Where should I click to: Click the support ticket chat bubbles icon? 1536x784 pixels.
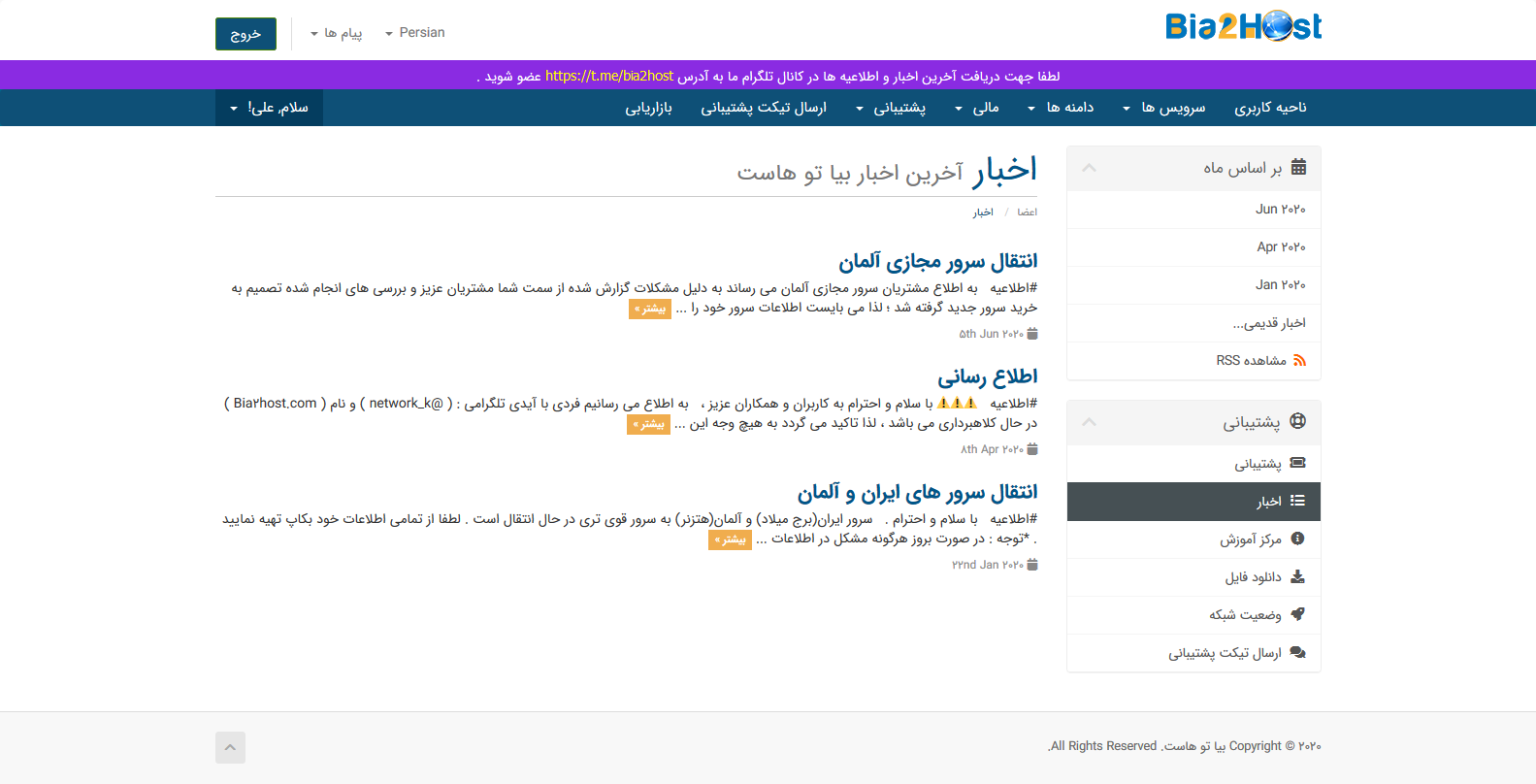[x=1297, y=653]
